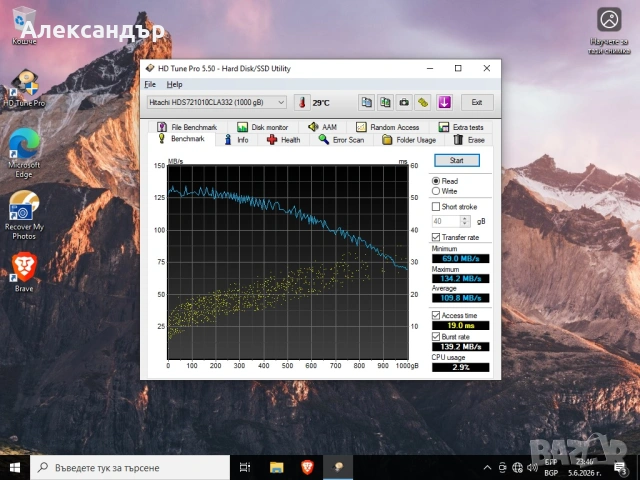Screen dimensions: 640x480
Task: Click the short stroke 40 input field
Action: [446, 221]
